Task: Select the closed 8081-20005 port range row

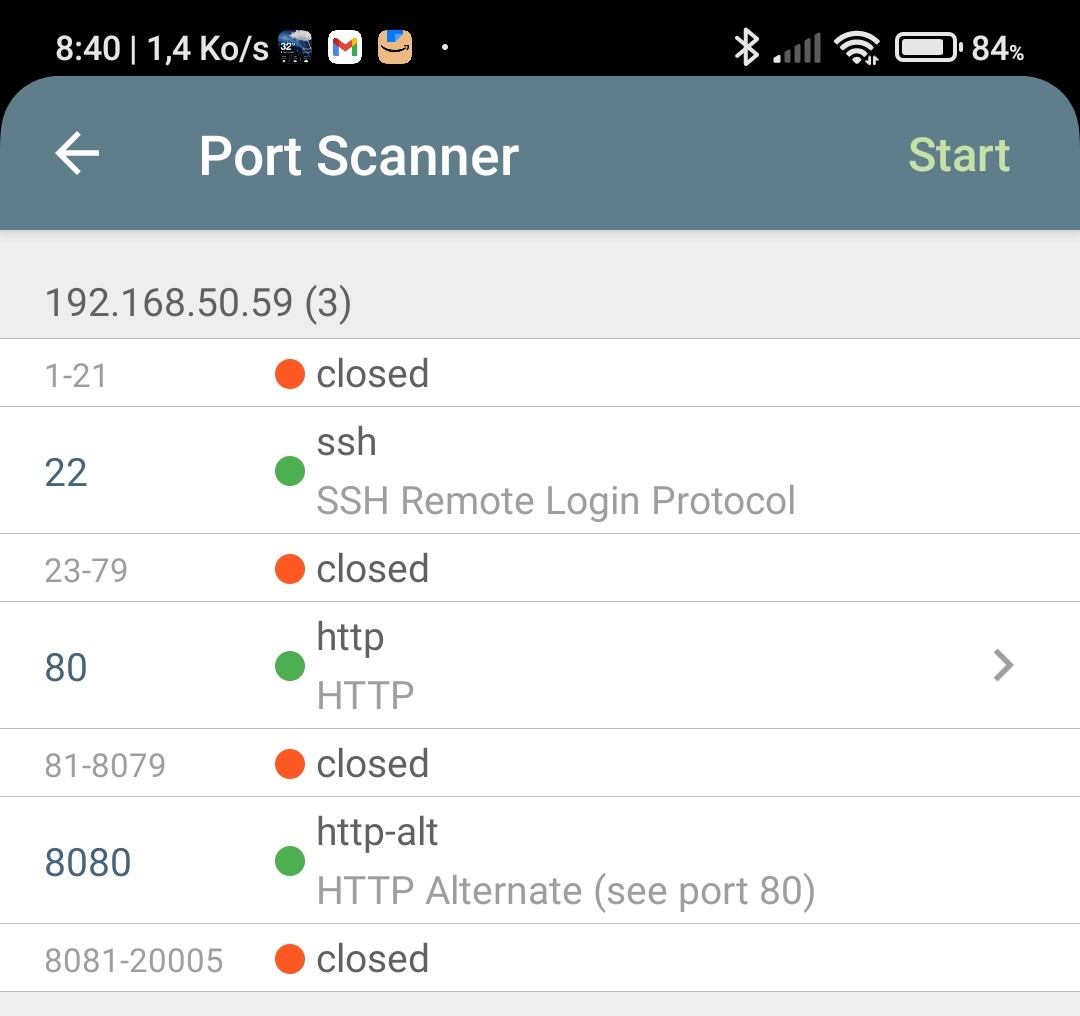Action: (x=540, y=958)
